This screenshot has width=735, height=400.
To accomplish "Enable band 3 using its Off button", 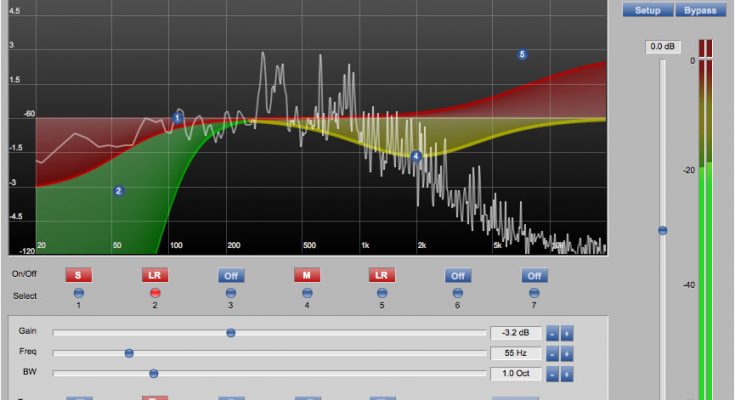I will [x=230, y=274].
